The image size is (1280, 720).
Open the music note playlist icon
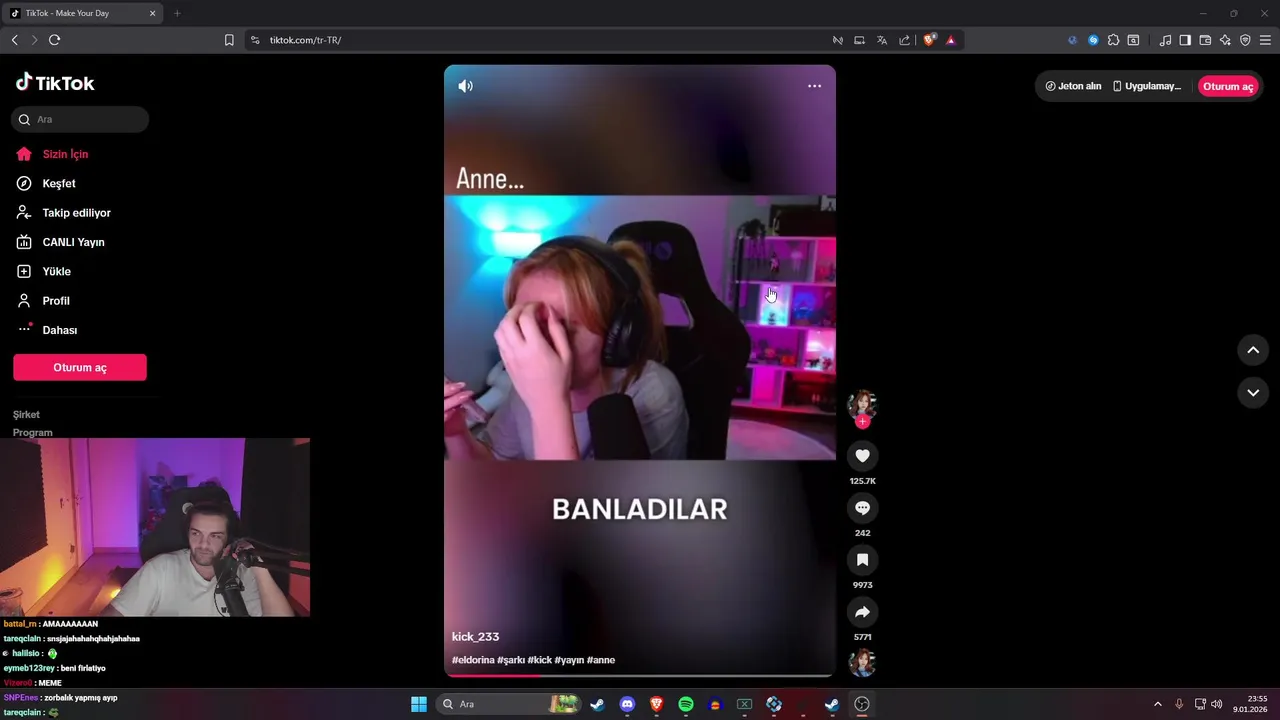pyautogui.click(x=1165, y=40)
